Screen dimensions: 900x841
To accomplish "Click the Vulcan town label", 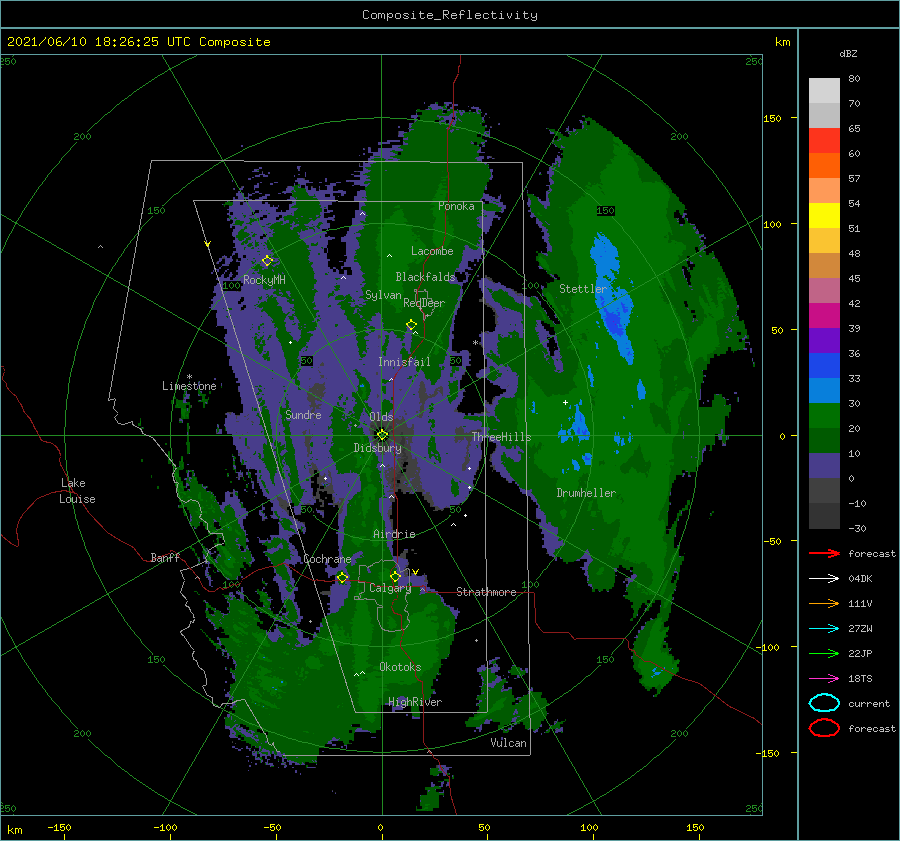I will pyautogui.click(x=509, y=743).
